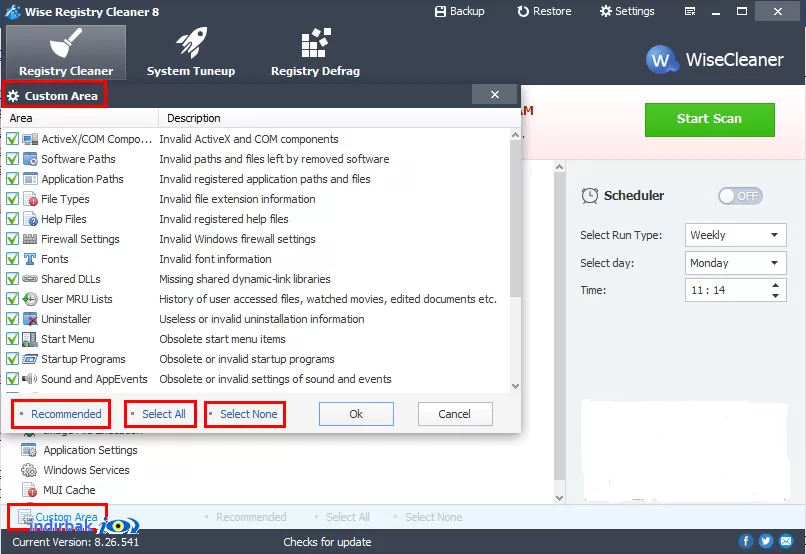Screen dimensions: 806x554
Task: Confirm with the Ok button
Action: coord(356,414)
